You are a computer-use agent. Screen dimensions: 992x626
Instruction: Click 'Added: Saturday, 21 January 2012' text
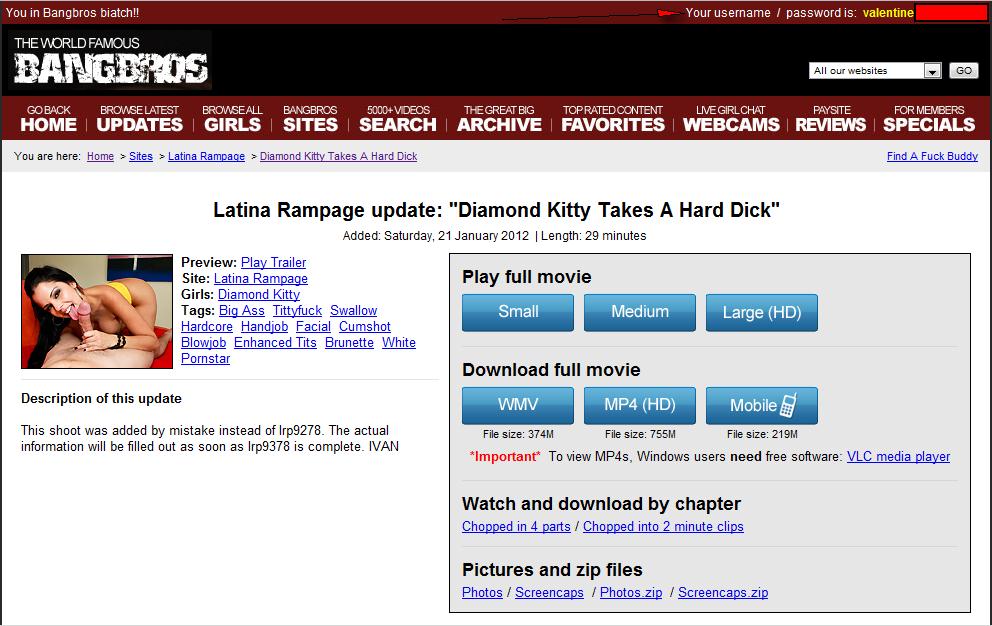[435, 235]
